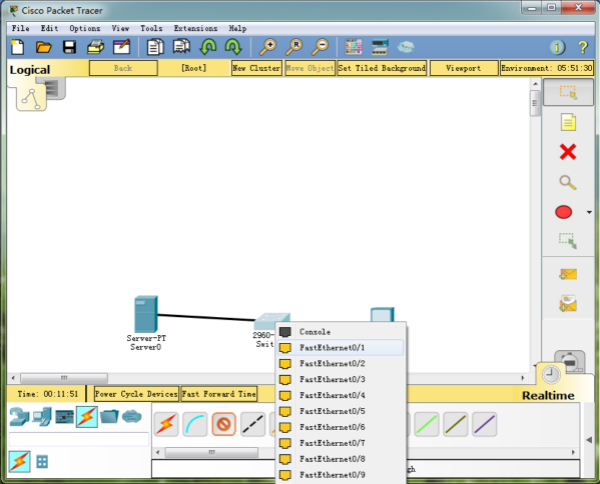Save the network with the floppy icon
Screen dimensions: 600x484
[x=69, y=47]
